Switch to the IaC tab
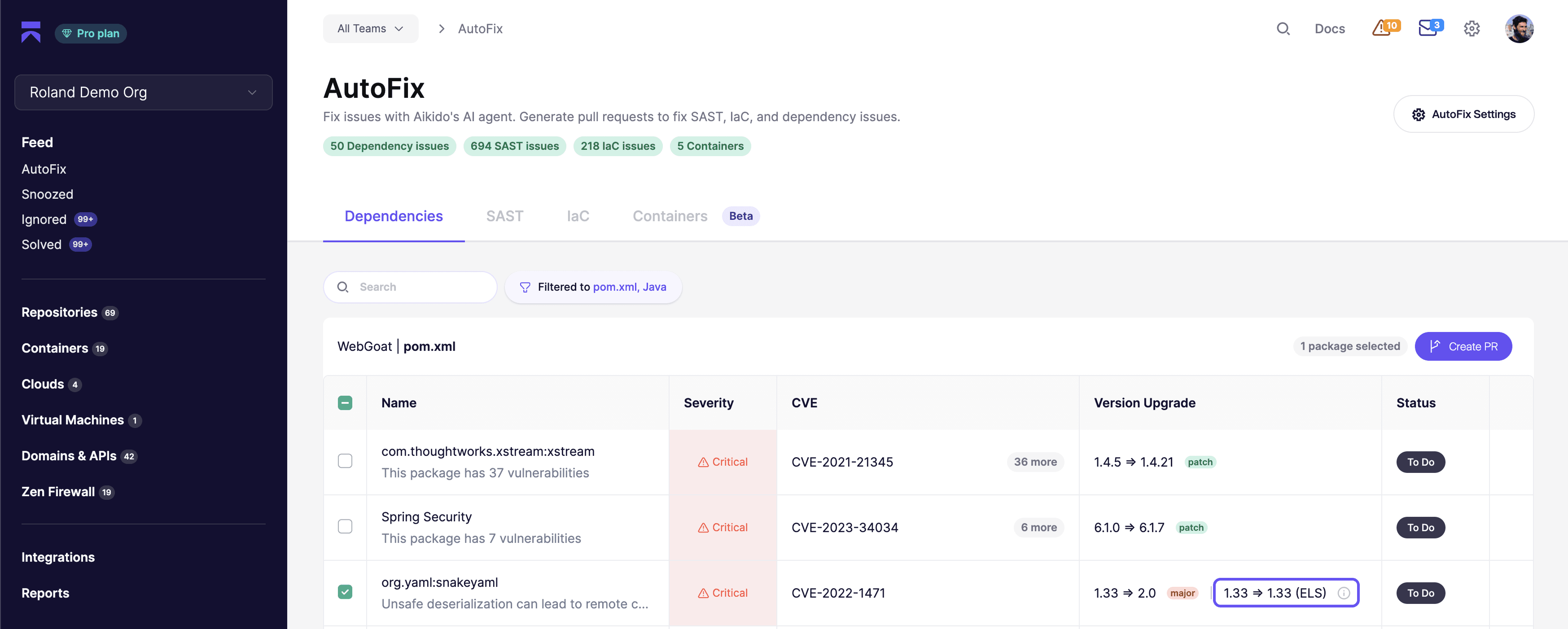The height and width of the screenshot is (629, 1568). (578, 216)
